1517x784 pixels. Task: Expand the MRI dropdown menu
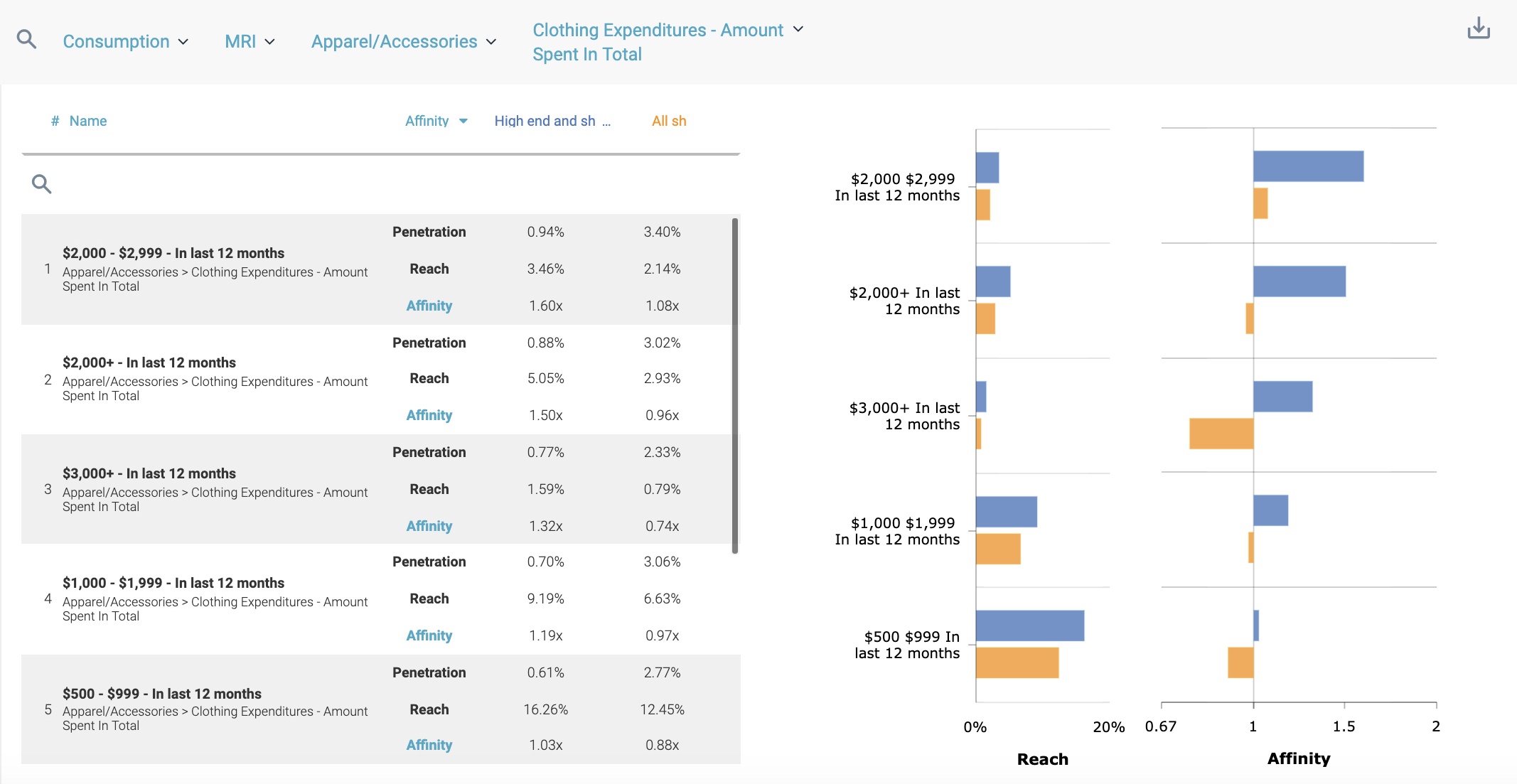point(250,42)
